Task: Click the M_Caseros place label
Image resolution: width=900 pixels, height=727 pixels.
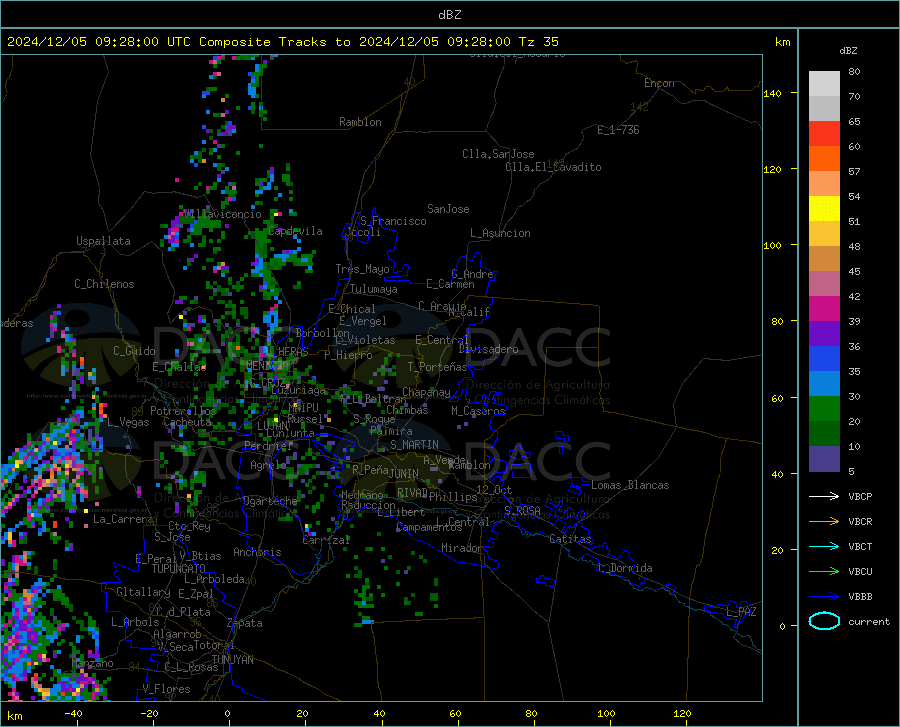Action: (x=478, y=411)
